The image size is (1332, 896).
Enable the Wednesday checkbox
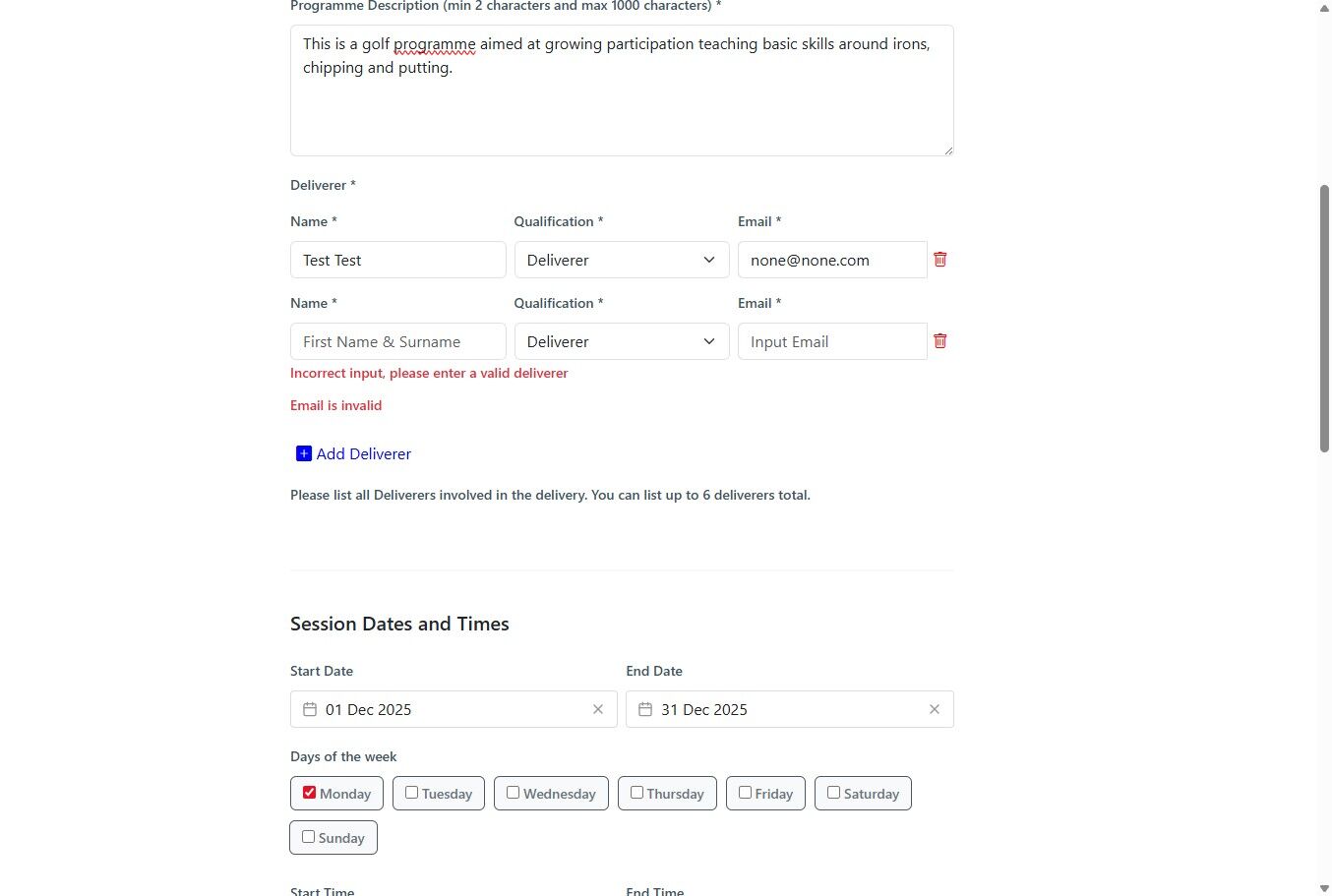pos(513,793)
